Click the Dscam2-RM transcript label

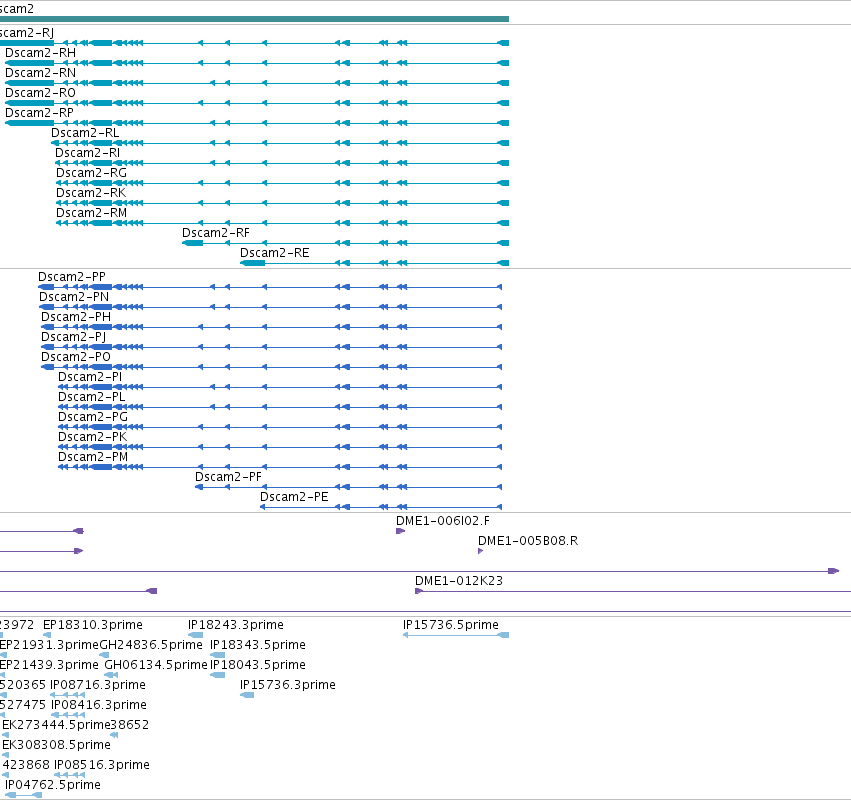tap(91, 213)
